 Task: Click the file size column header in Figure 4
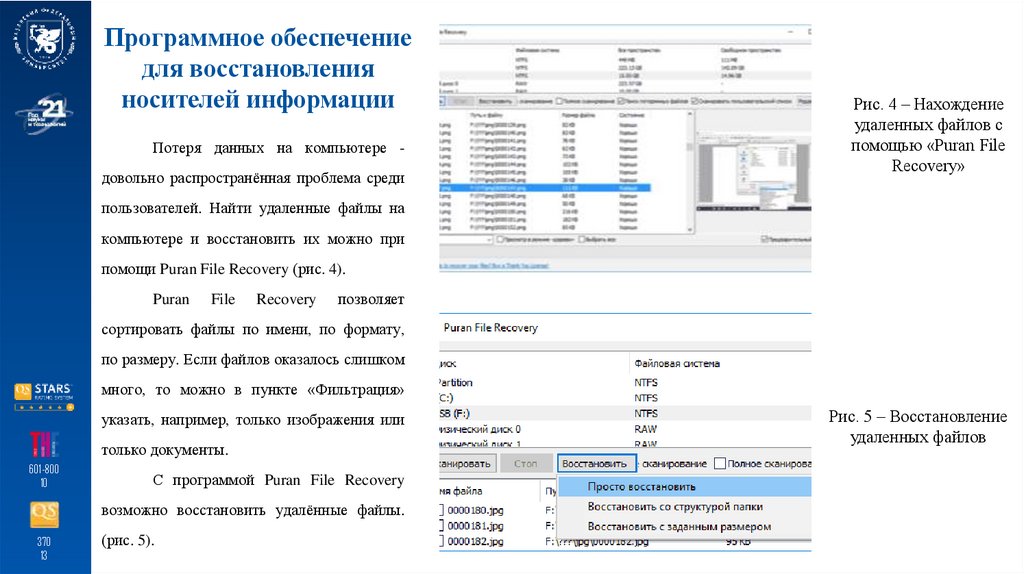point(578,115)
